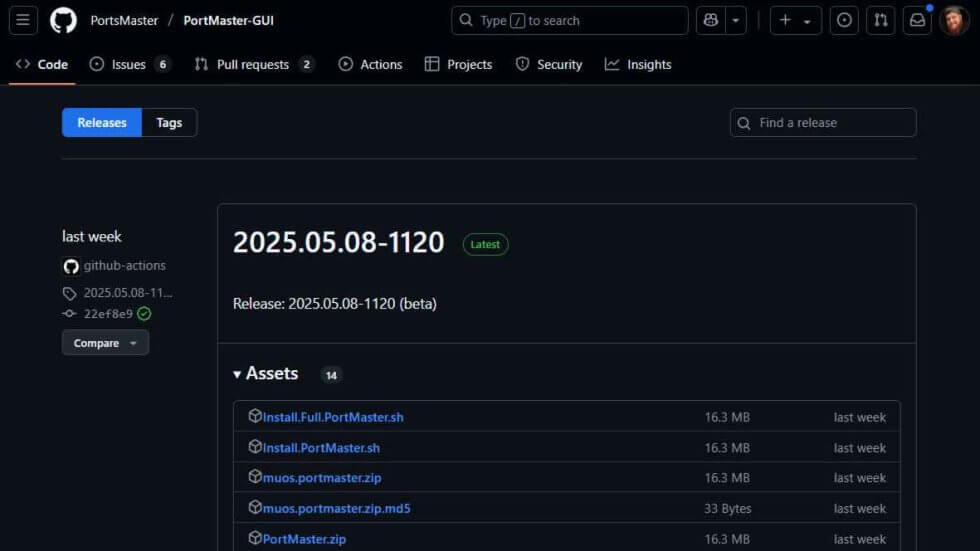Screen dimensions: 980x551
Task: Open the pull requests header icon
Action: pos(881,20)
